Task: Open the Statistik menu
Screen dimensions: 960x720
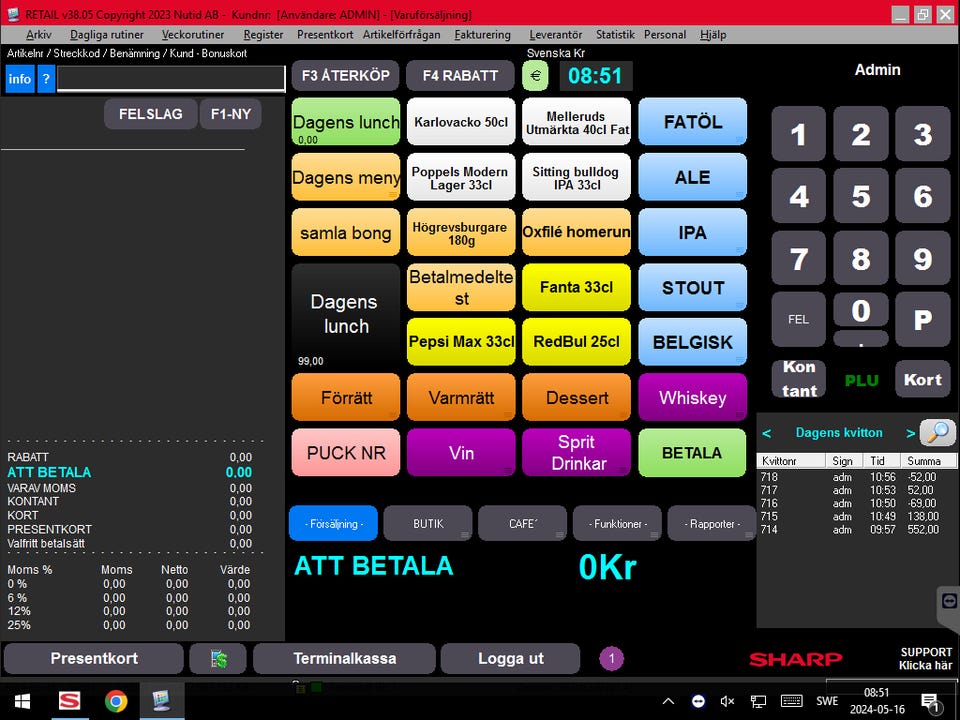Action: [615, 34]
